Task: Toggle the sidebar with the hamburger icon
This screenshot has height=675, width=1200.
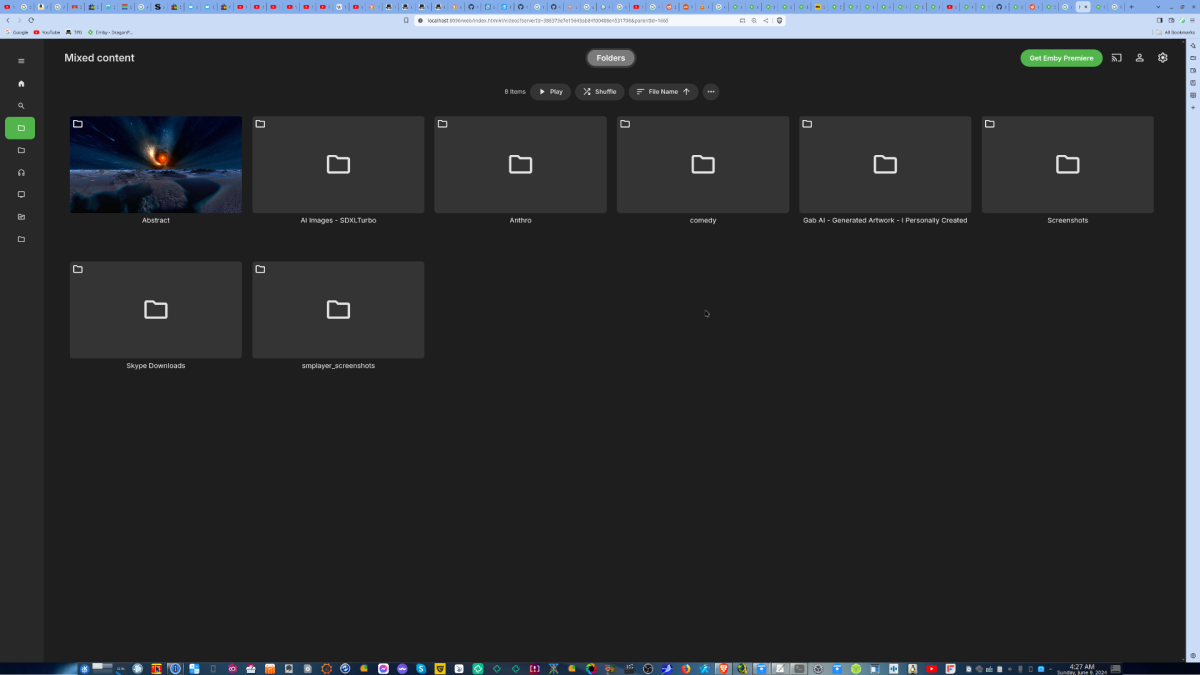Action: coord(20,61)
